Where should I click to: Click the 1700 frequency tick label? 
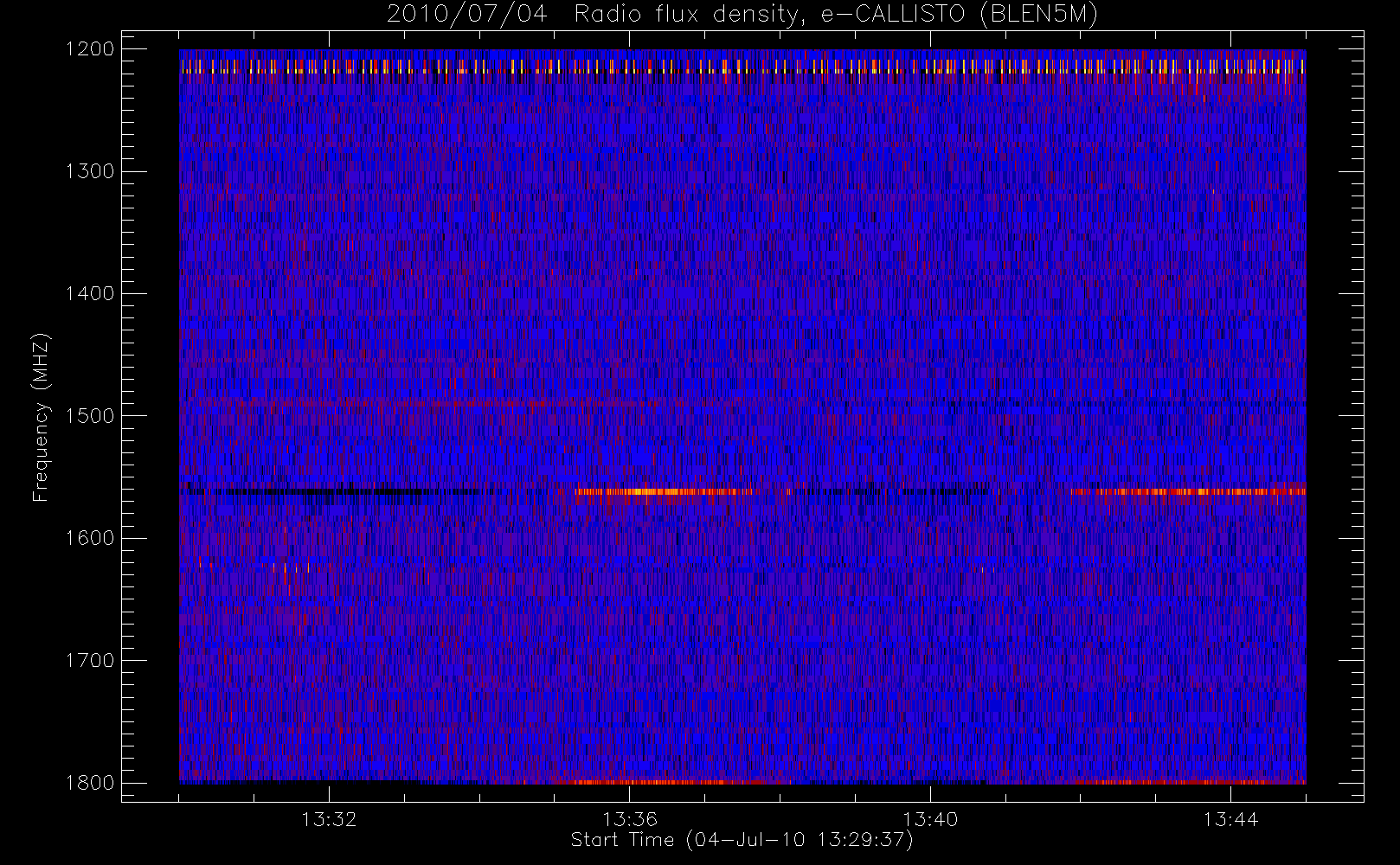click(x=90, y=661)
